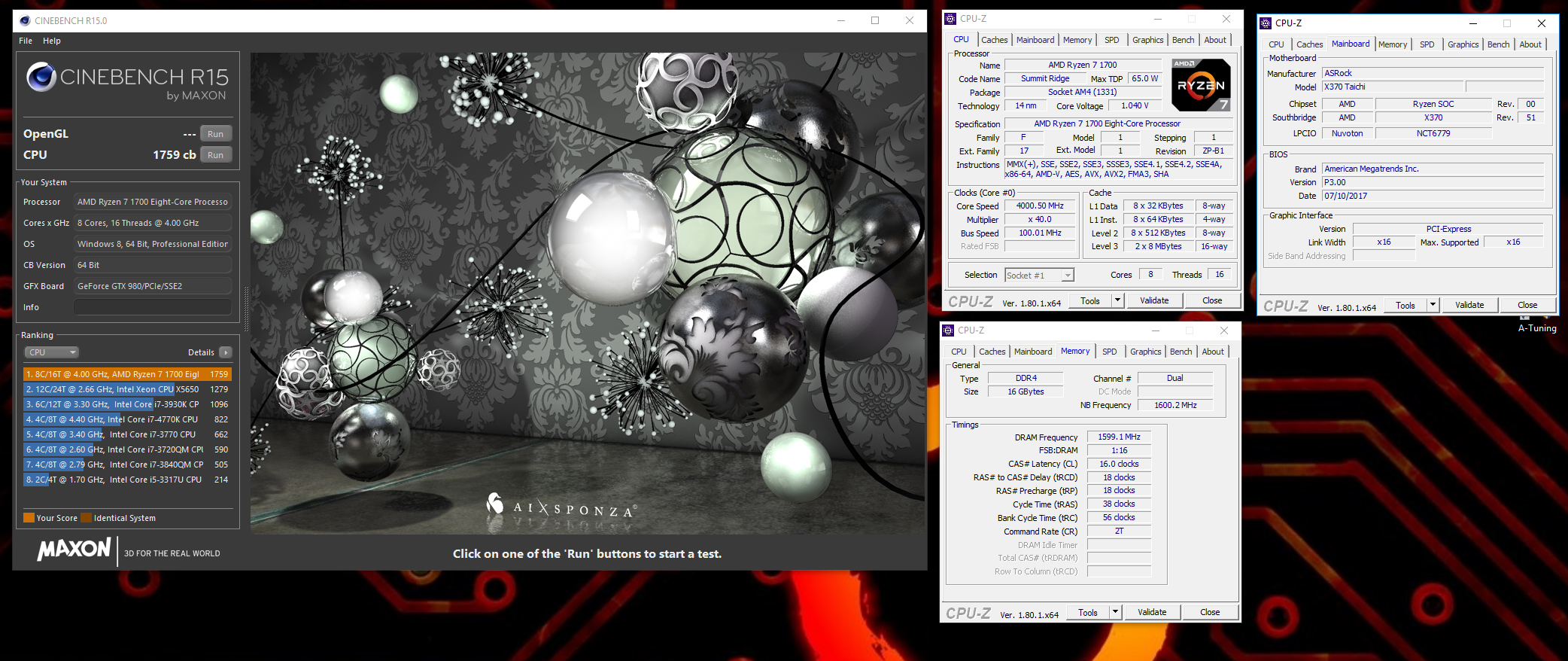This screenshot has width=1568, height=661.
Task: Click Validate in CPU-Z Mainboard window
Action: (1469, 305)
